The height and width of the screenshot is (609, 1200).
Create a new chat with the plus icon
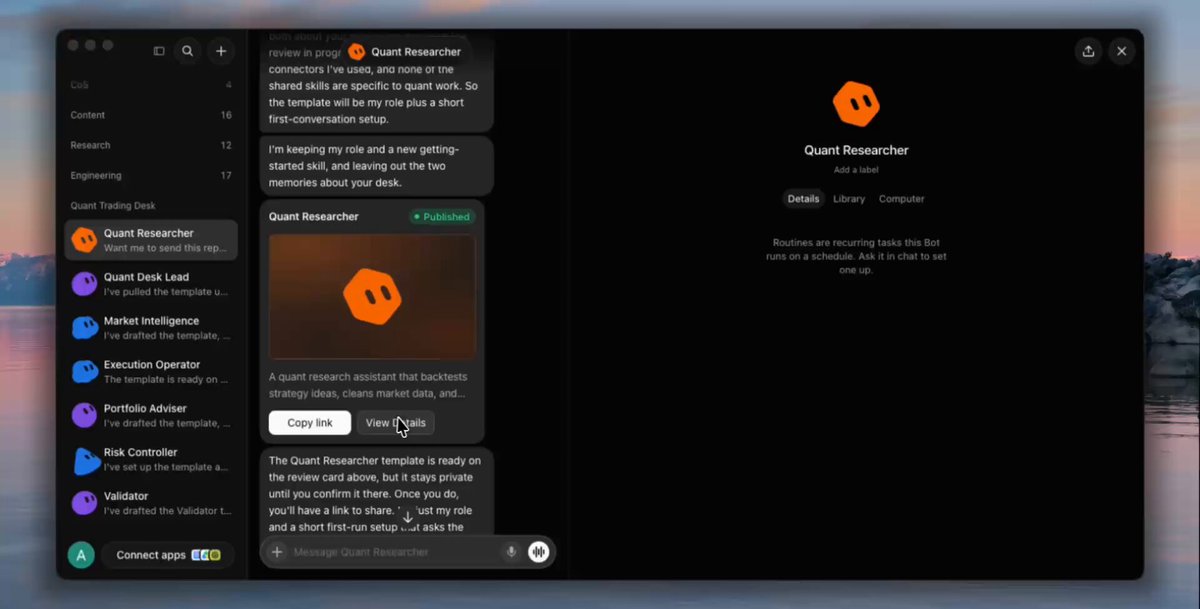pos(221,51)
